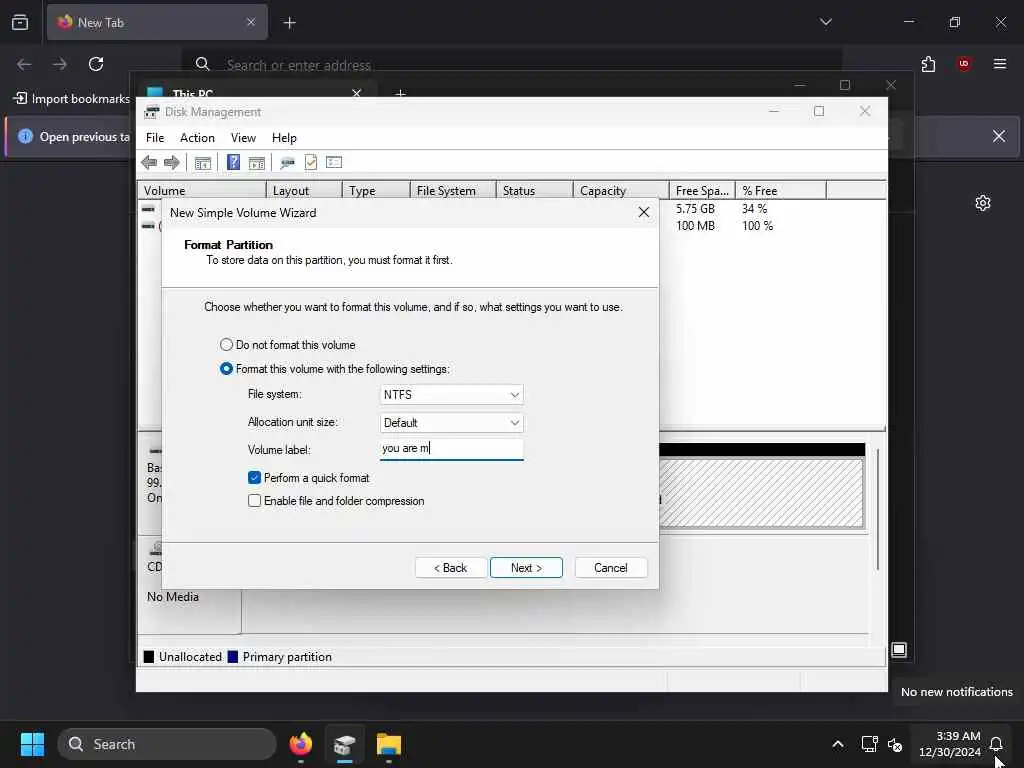Click the notification bell in system tray

point(996,744)
